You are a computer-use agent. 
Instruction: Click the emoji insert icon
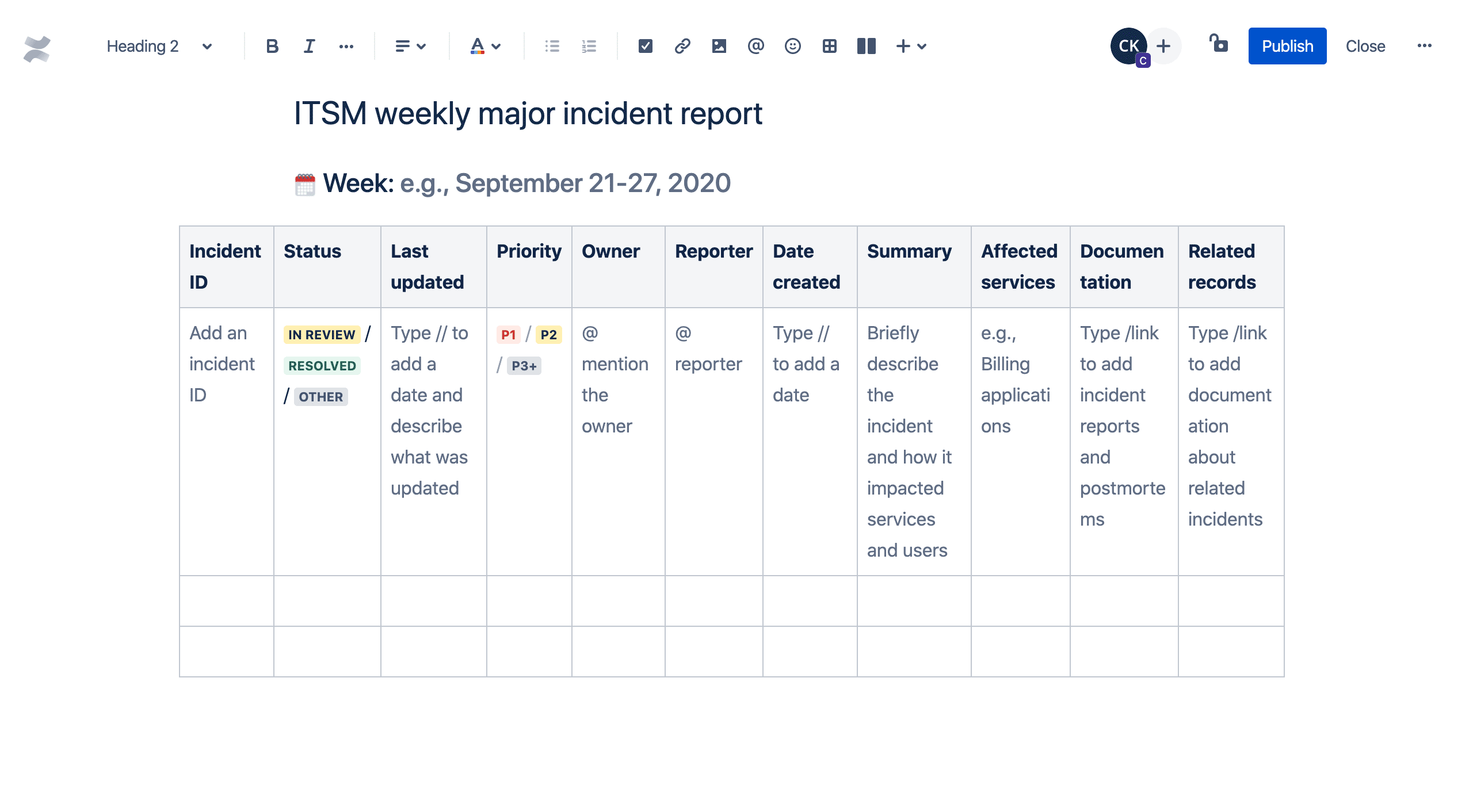[x=792, y=45]
